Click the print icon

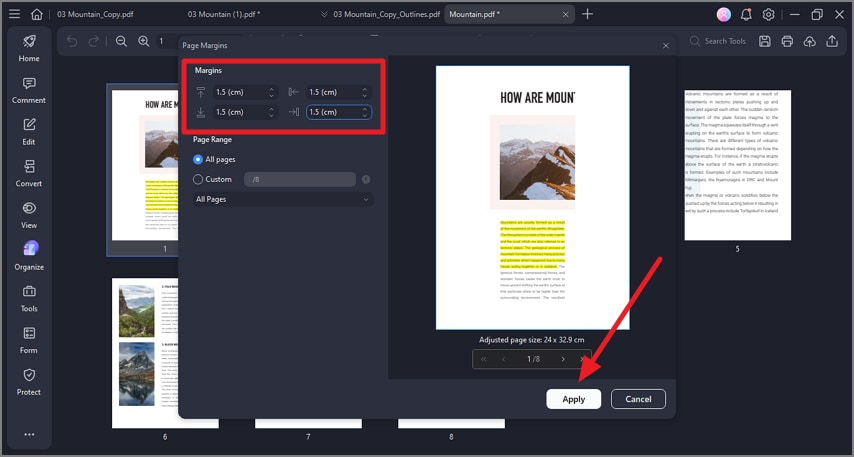(787, 41)
